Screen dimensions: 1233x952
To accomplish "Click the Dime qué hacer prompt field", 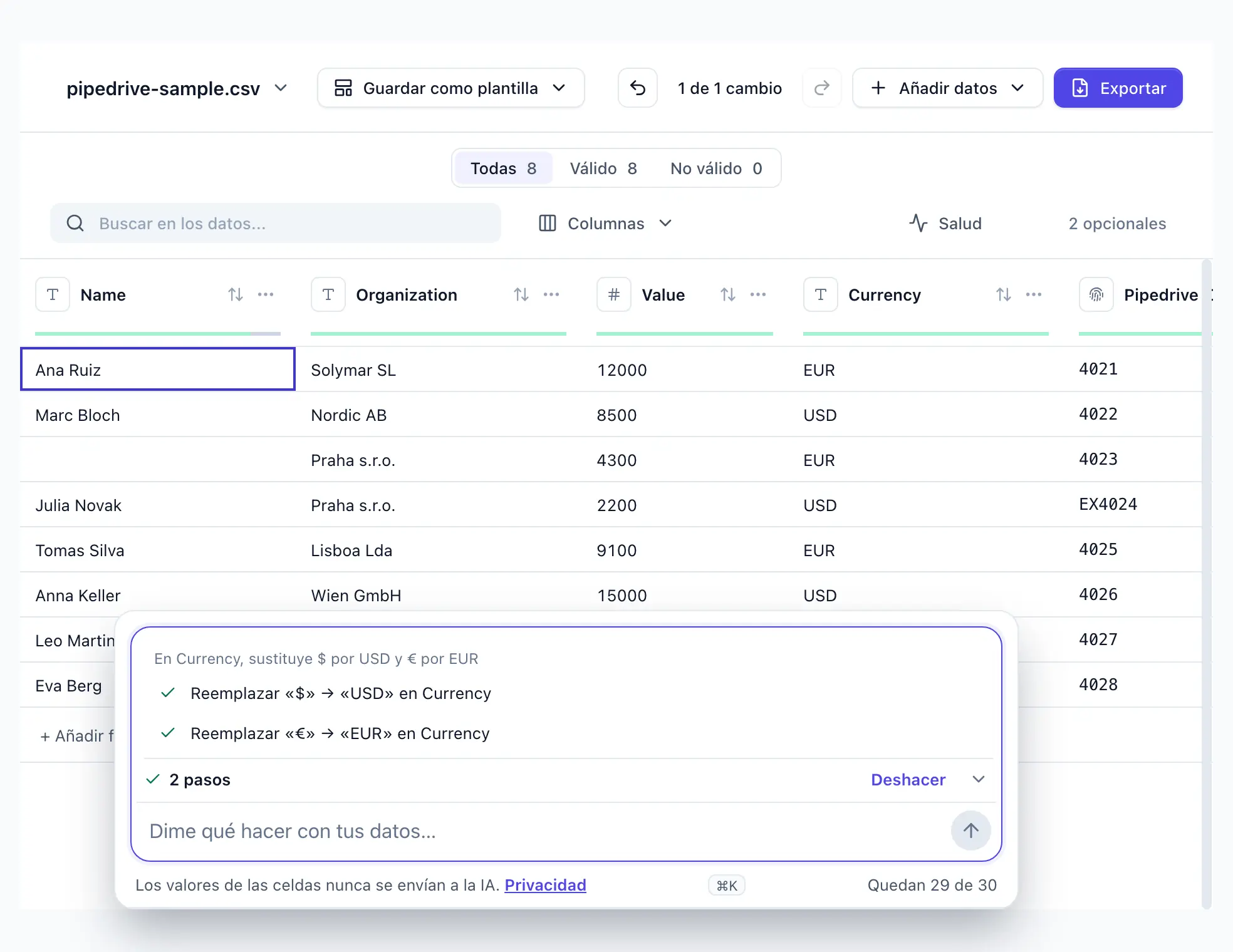I will coord(544,831).
